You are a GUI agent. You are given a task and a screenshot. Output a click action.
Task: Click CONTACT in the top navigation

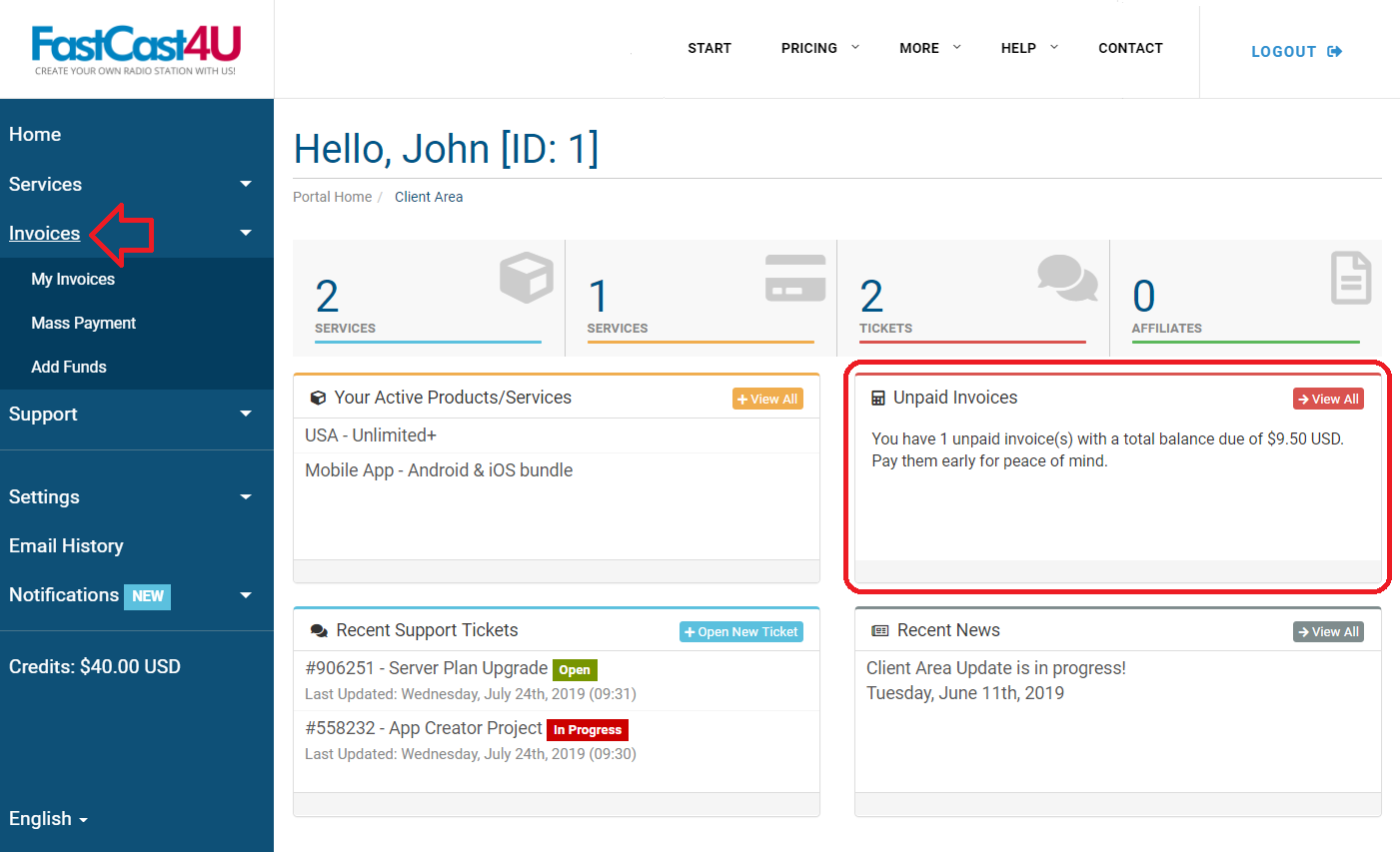[x=1130, y=48]
